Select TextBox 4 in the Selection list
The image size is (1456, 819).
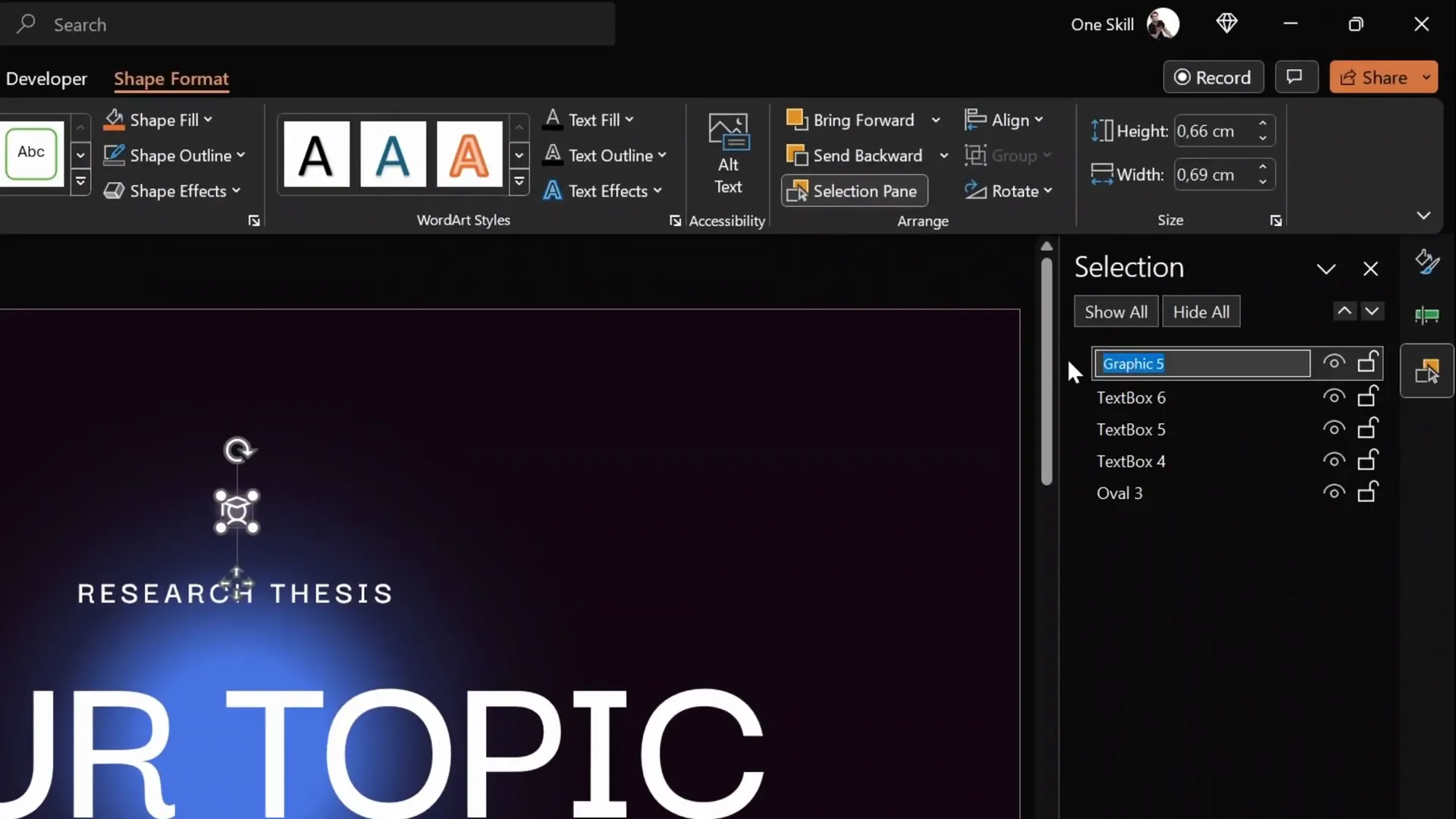(1131, 461)
